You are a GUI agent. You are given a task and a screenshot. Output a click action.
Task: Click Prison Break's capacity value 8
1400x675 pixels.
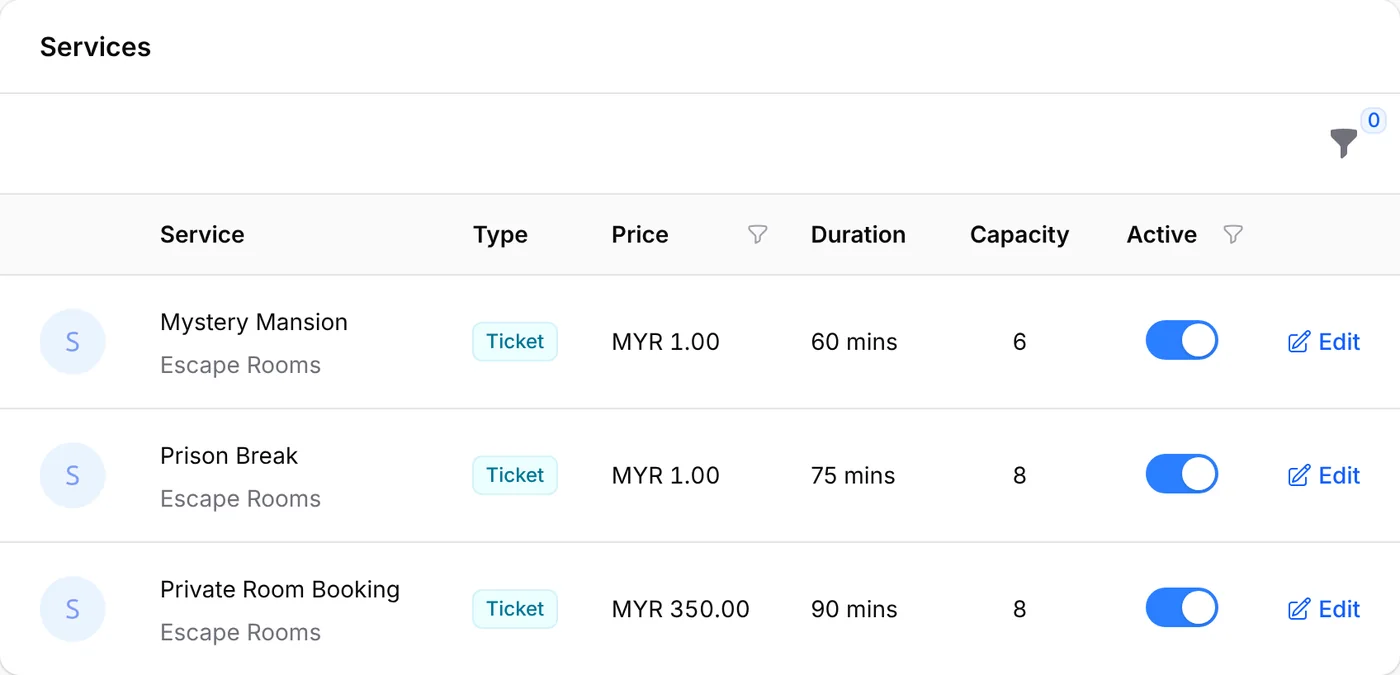(1019, 476)
